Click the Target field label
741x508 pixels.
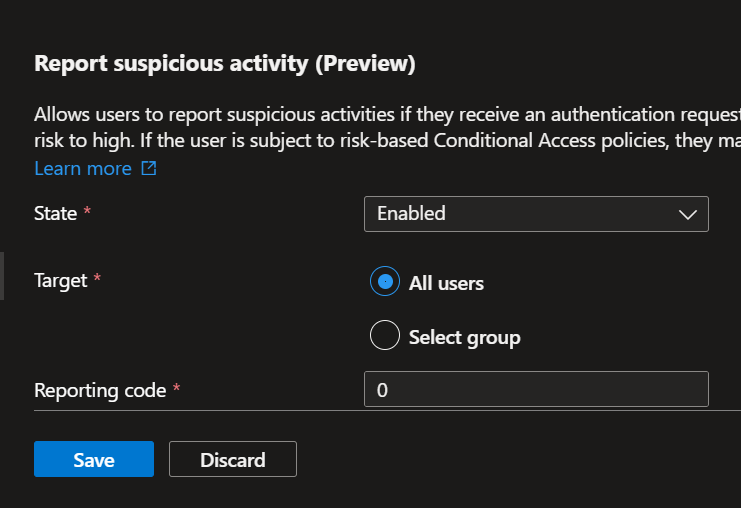[61, 281]
